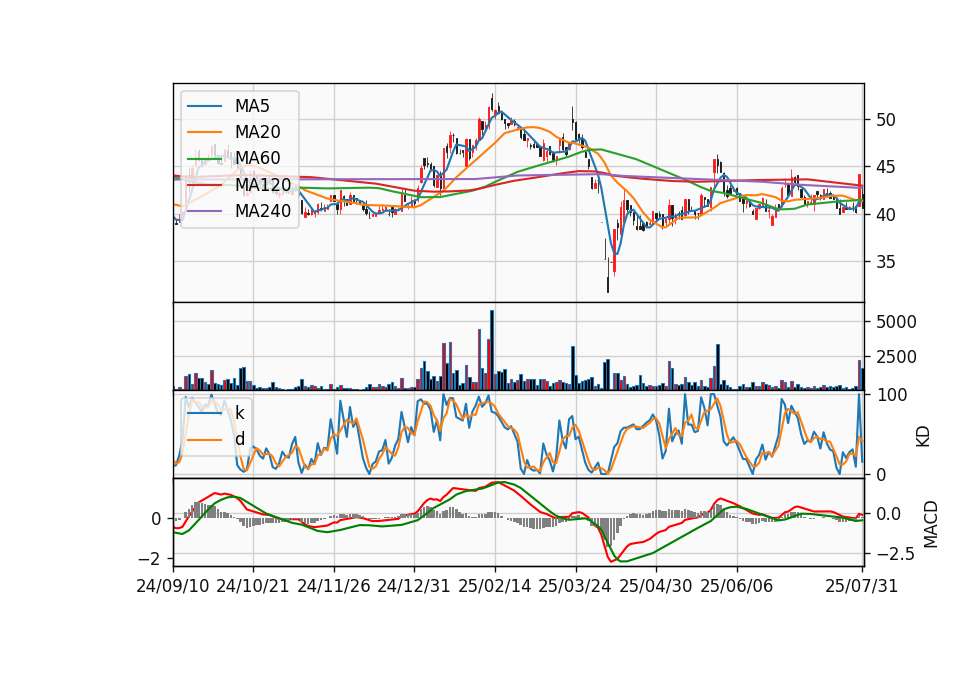The image size is (960, 690).
Task: Click the MA60 legend label
Action: click(257, 158)
